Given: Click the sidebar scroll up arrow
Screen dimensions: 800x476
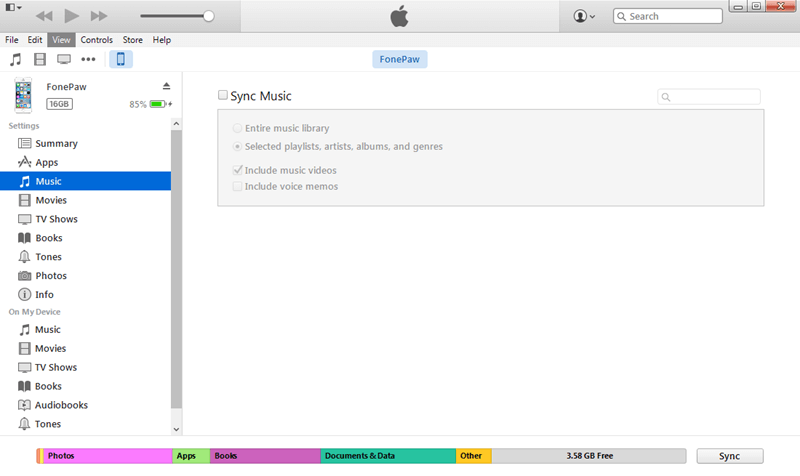Looking at the screenshot, I should pyautogui.click(x=176, y=124).
